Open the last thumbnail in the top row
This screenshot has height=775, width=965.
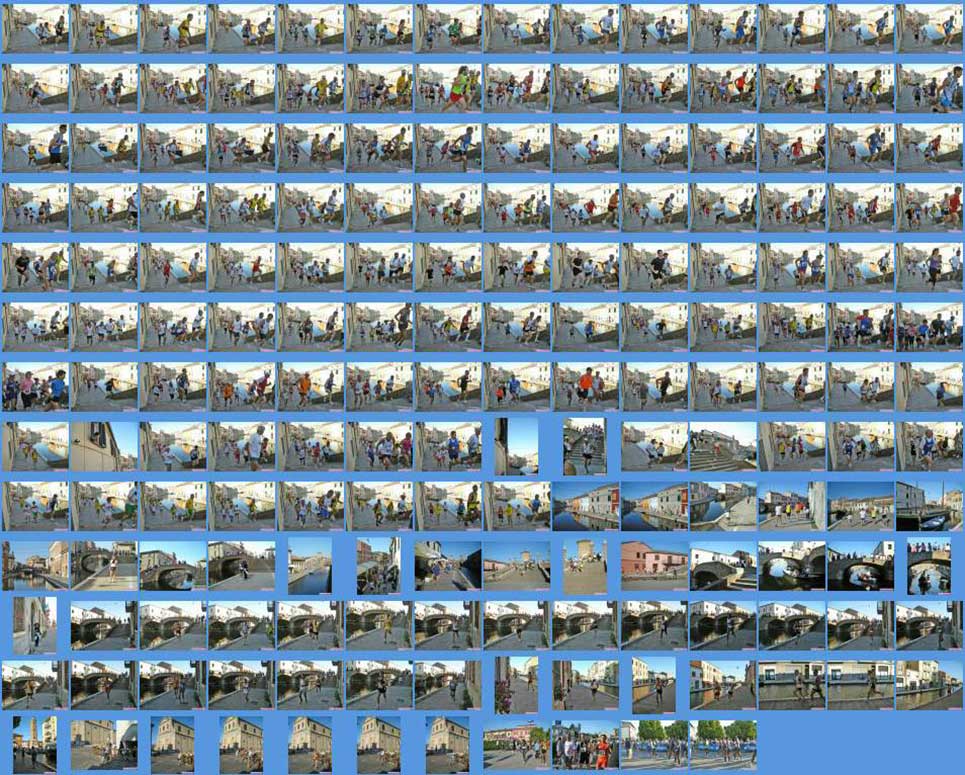point(931,28)
